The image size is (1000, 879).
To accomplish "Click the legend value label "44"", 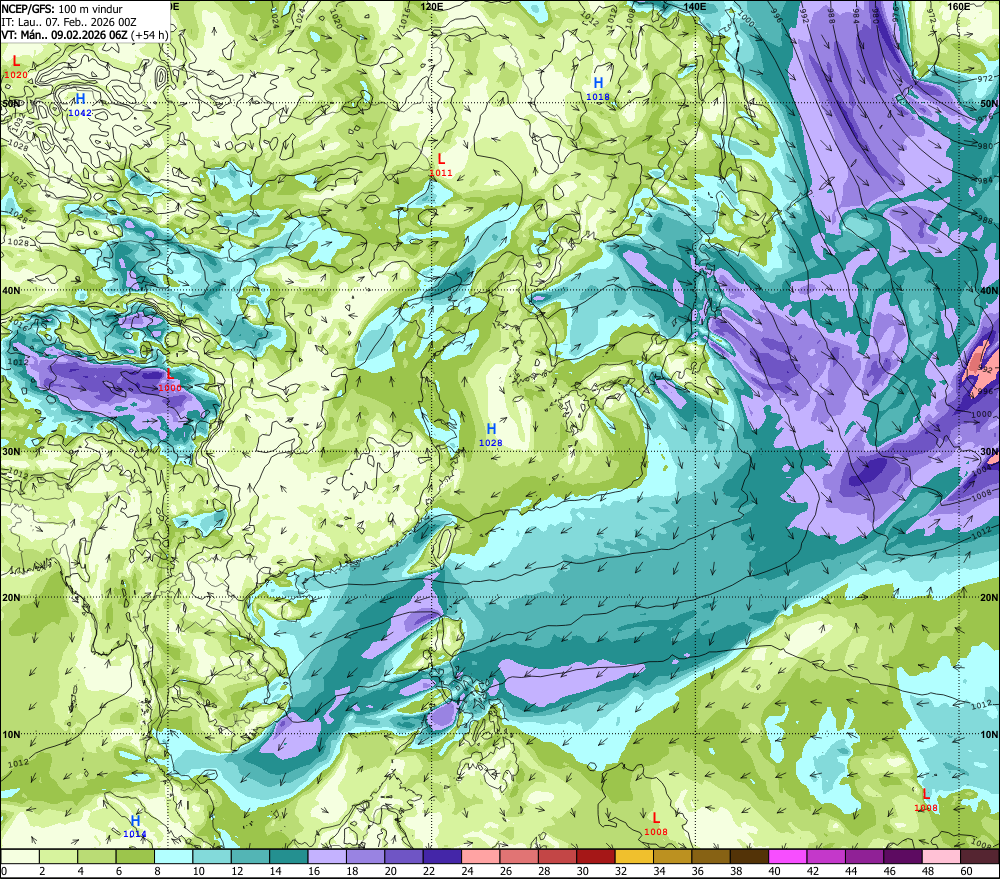I will tap(851, 871).
